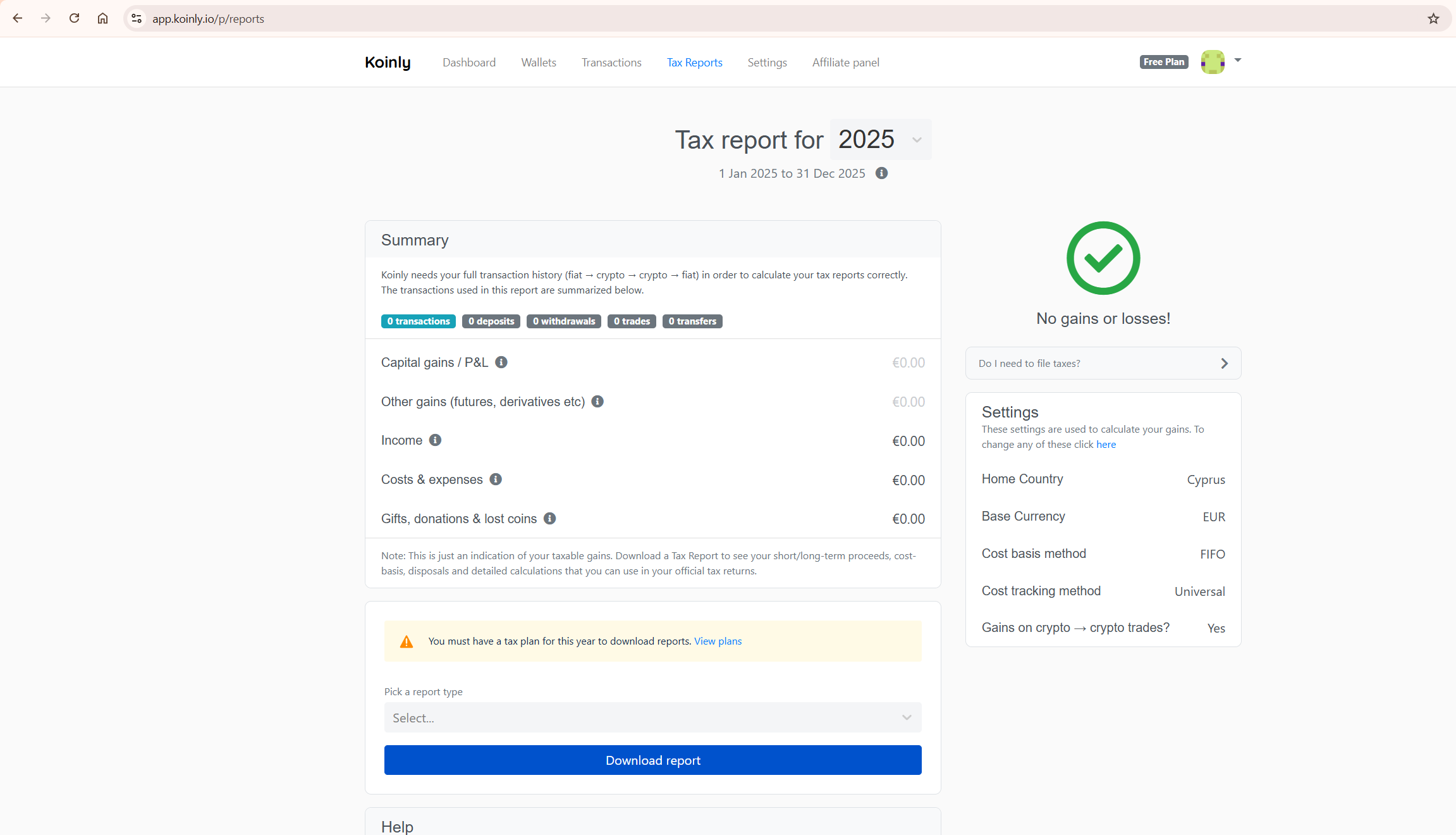This screenshot has width=1456, height=835.
Task: Click the Koinly logo
Action: (388, 62)
